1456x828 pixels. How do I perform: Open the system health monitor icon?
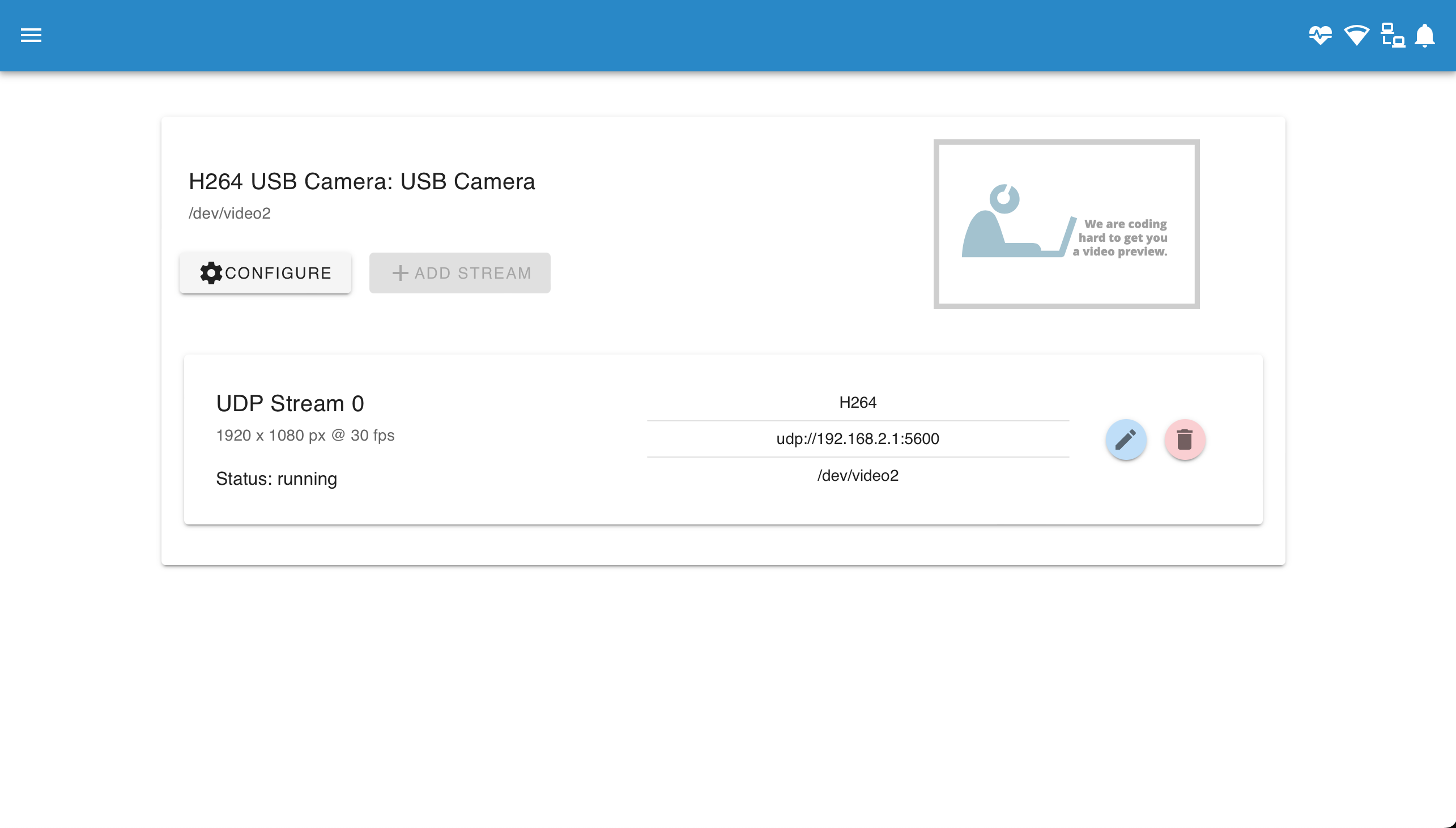coord(1320,35)
